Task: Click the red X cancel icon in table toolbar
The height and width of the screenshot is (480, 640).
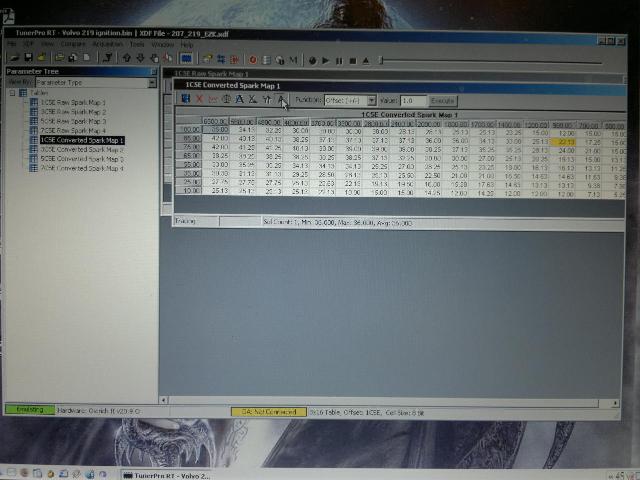Action: pos(198,100)
